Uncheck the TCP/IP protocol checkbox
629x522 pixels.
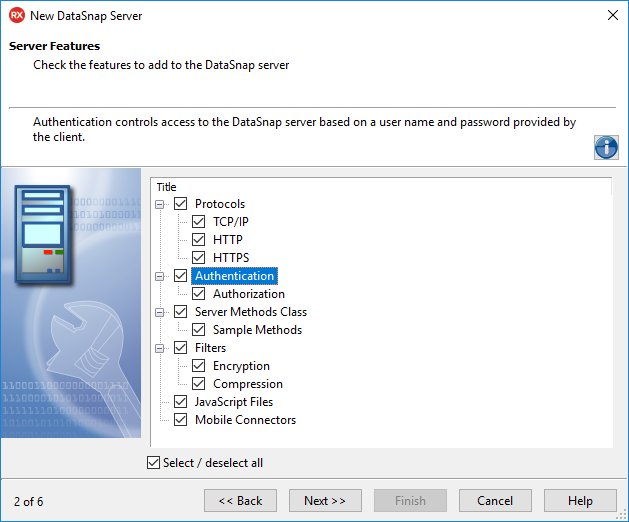click(x=199, y=222)
